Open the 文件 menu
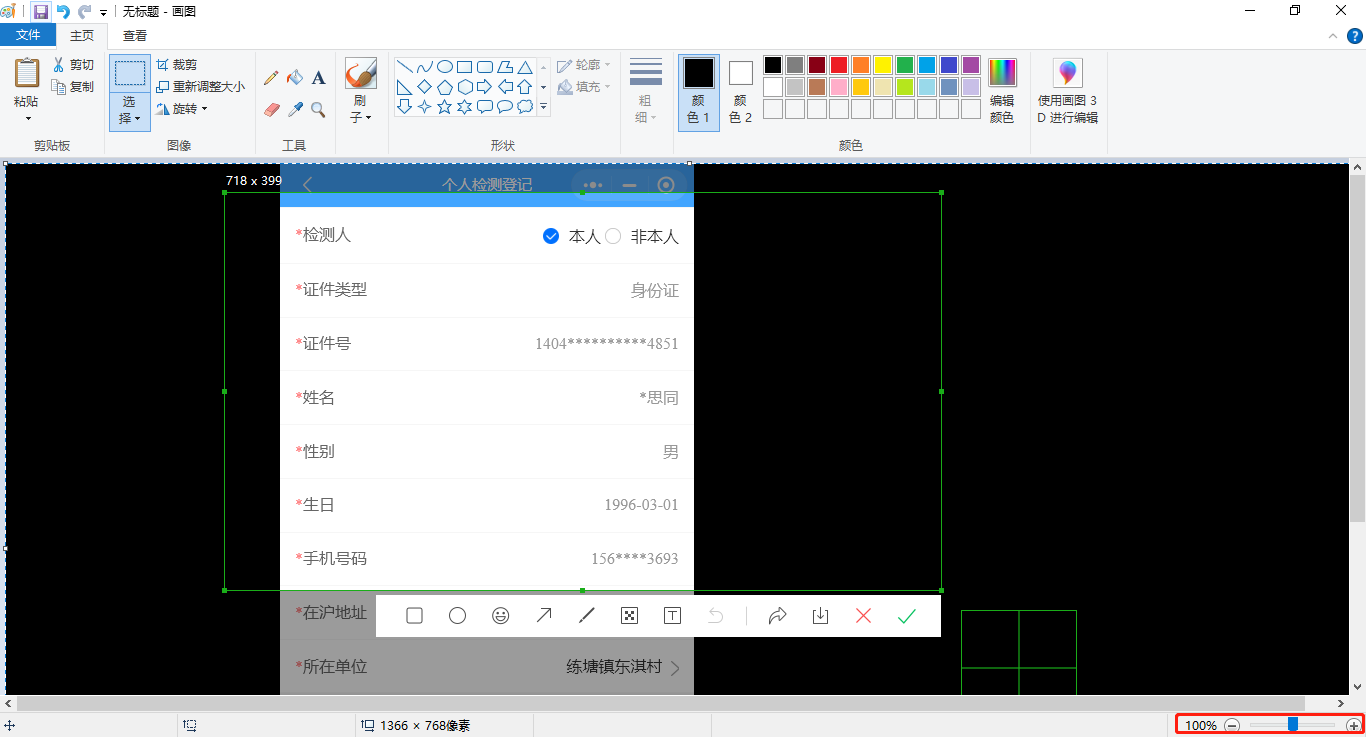Image resolution: width=1366 pixels, height=737 pixels. [28, 33]
